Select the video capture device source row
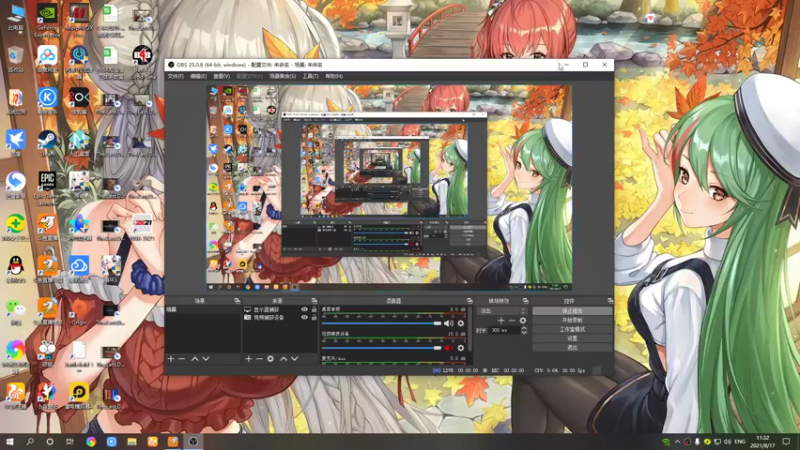Viewport: 800px width, 450px height. click(x=280, y=317)
